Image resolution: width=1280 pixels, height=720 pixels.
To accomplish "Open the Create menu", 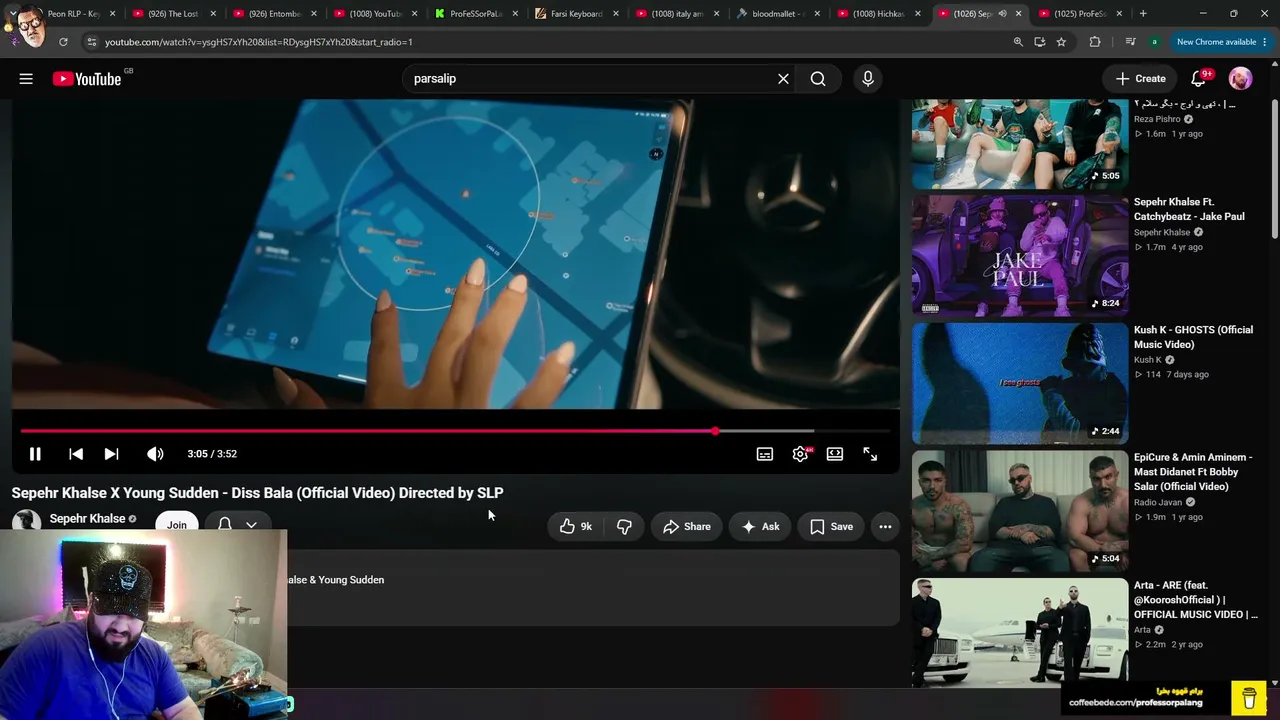I will [1140, 79].
